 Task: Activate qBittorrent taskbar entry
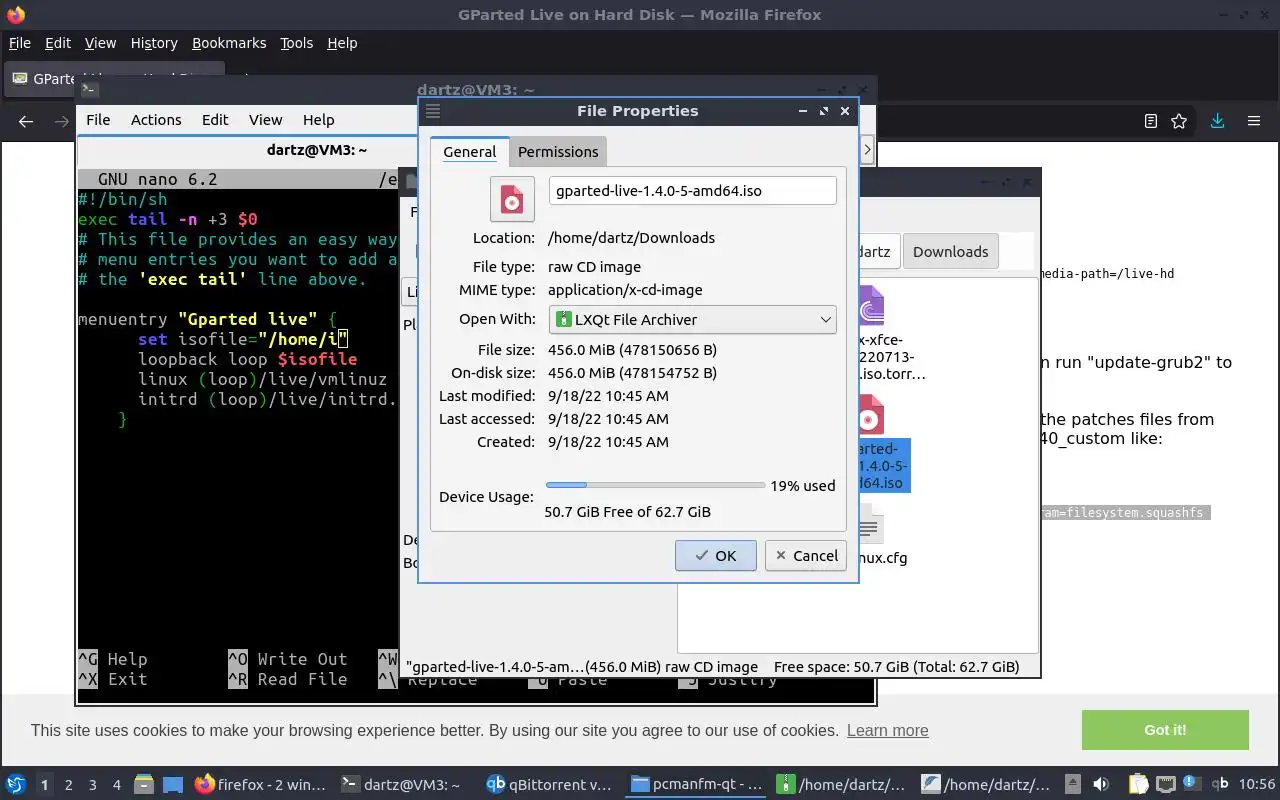pyautogui.click(x=549, y=785)
